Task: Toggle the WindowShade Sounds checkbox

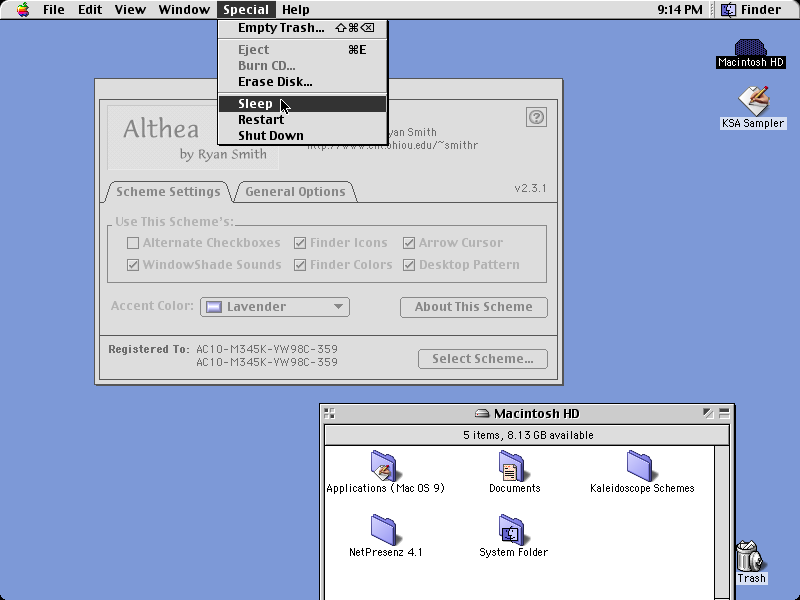Action: click(x=133, y=265)
